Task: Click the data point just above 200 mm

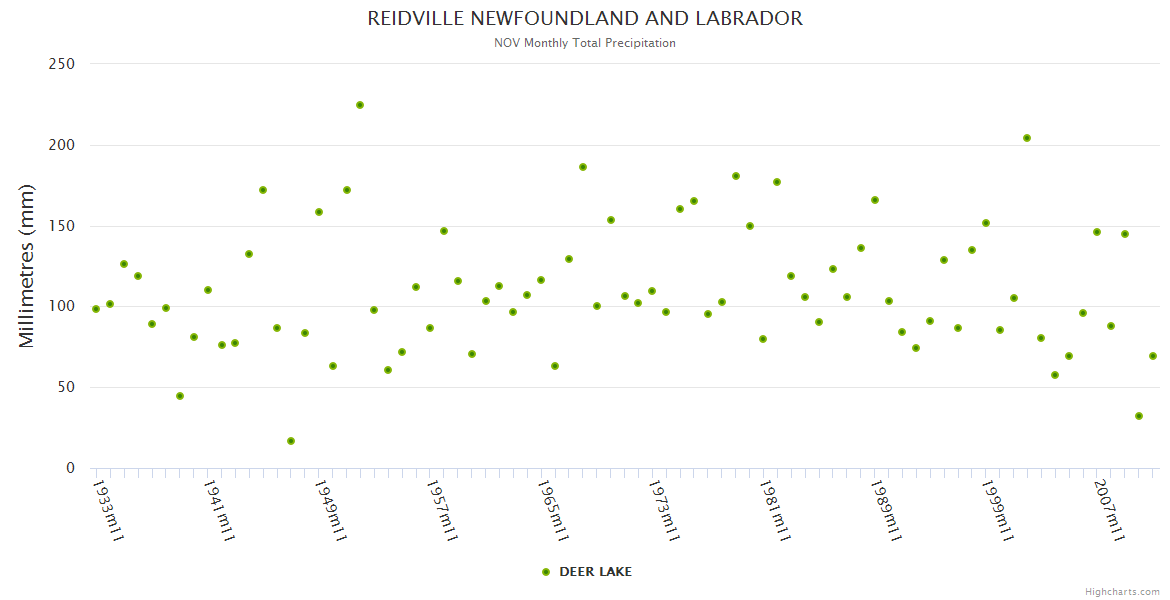Action: pyautogui.click(x=1027, y=138)
